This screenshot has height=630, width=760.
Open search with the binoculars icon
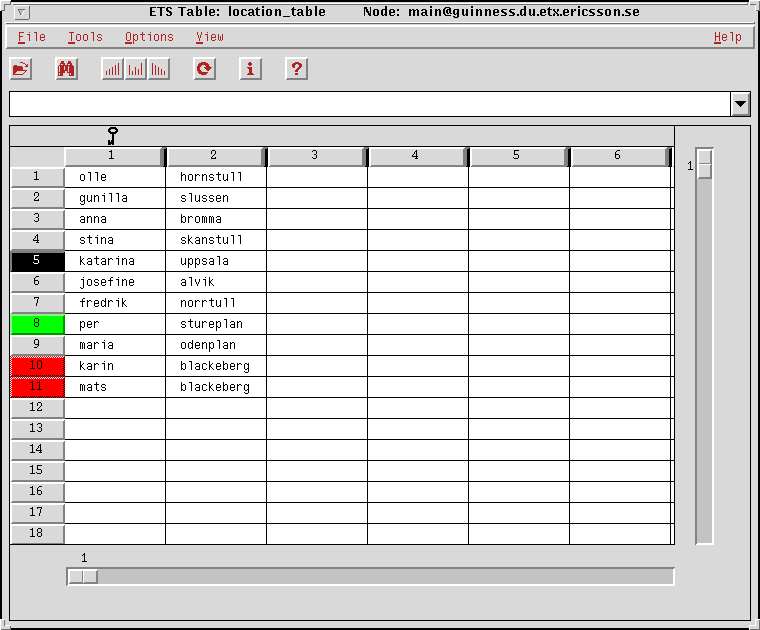point(66,69)
